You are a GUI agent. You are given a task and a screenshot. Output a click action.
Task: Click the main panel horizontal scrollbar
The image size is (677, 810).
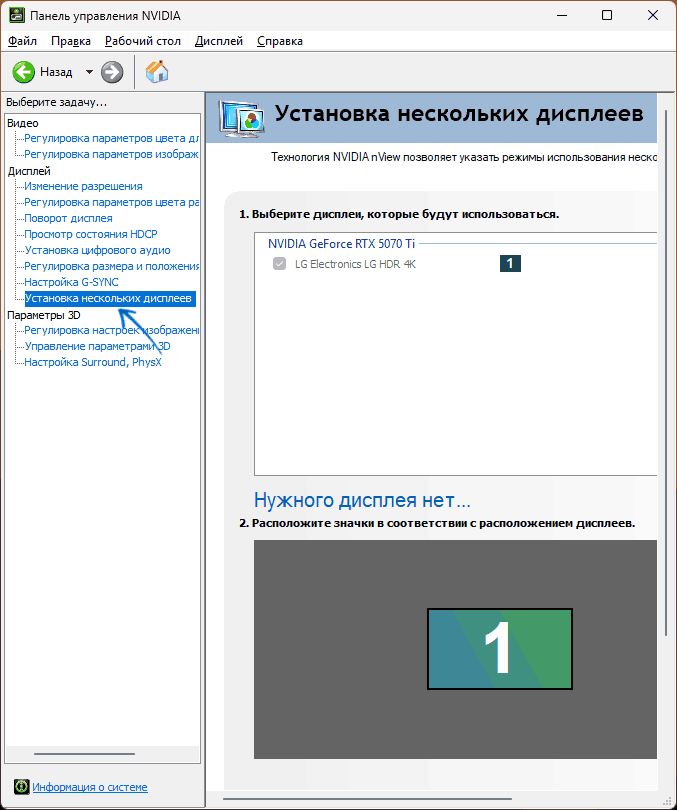click(x=368, y=799)
